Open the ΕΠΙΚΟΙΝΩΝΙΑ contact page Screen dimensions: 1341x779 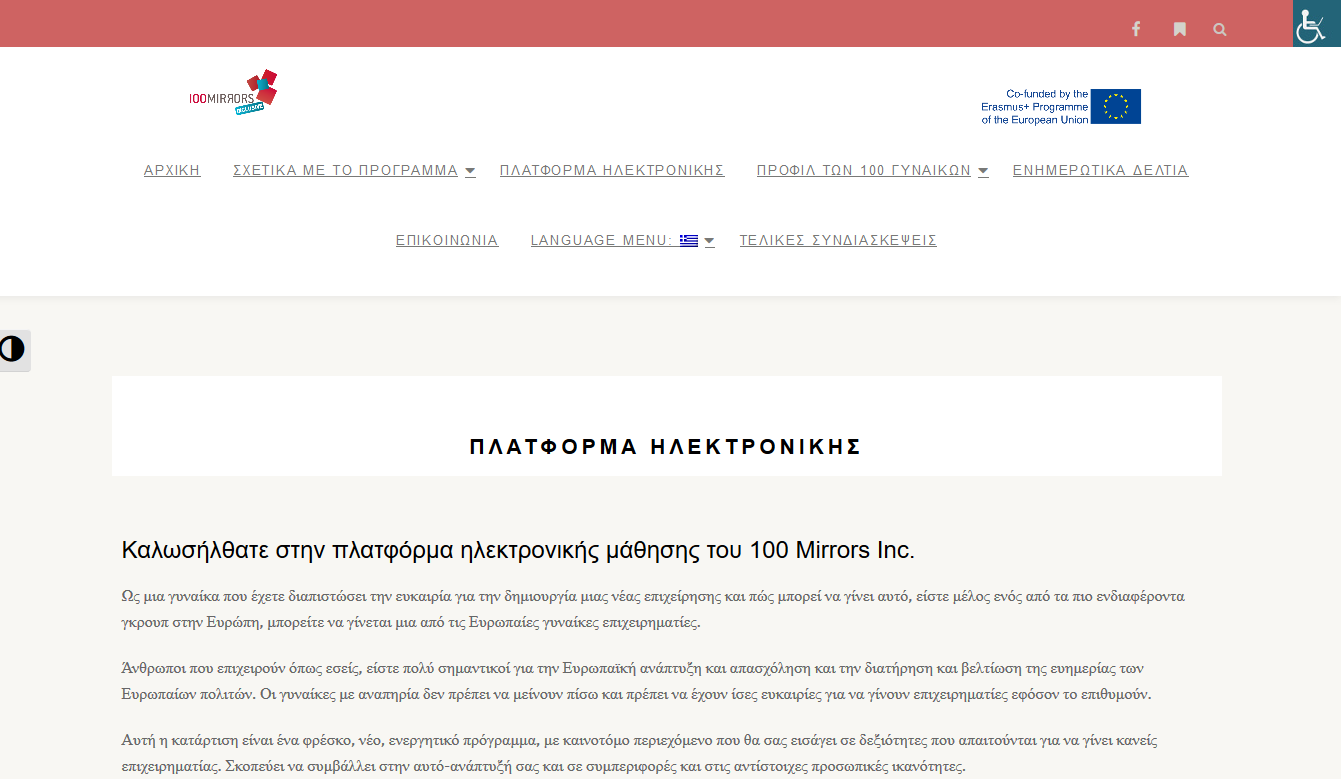(x=447, y=240)
